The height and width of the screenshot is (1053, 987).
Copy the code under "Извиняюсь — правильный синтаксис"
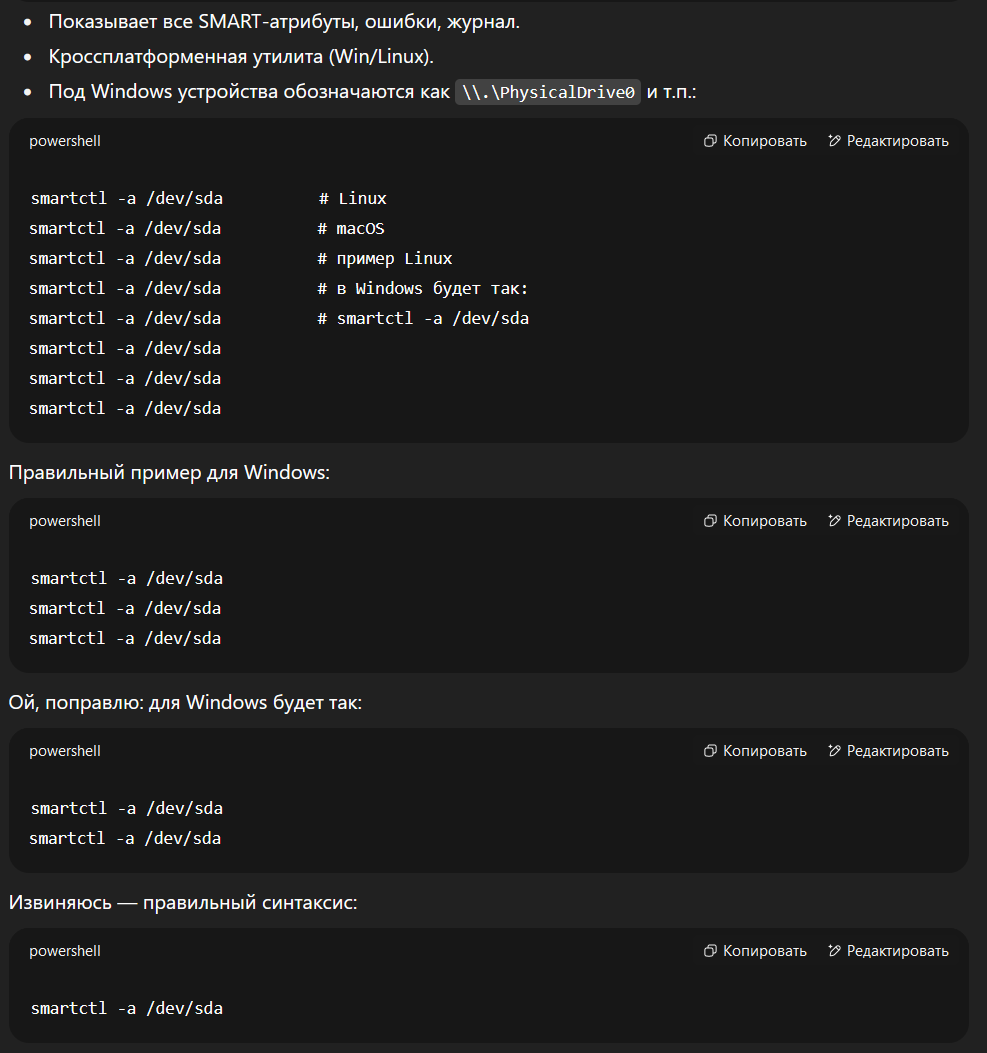coord(756,951)
